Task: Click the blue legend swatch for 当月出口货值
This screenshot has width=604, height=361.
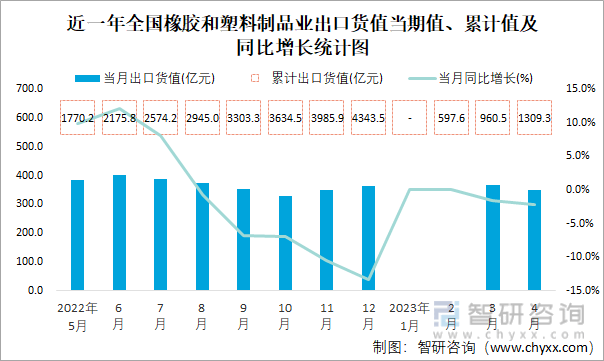Action: [87, 79]
